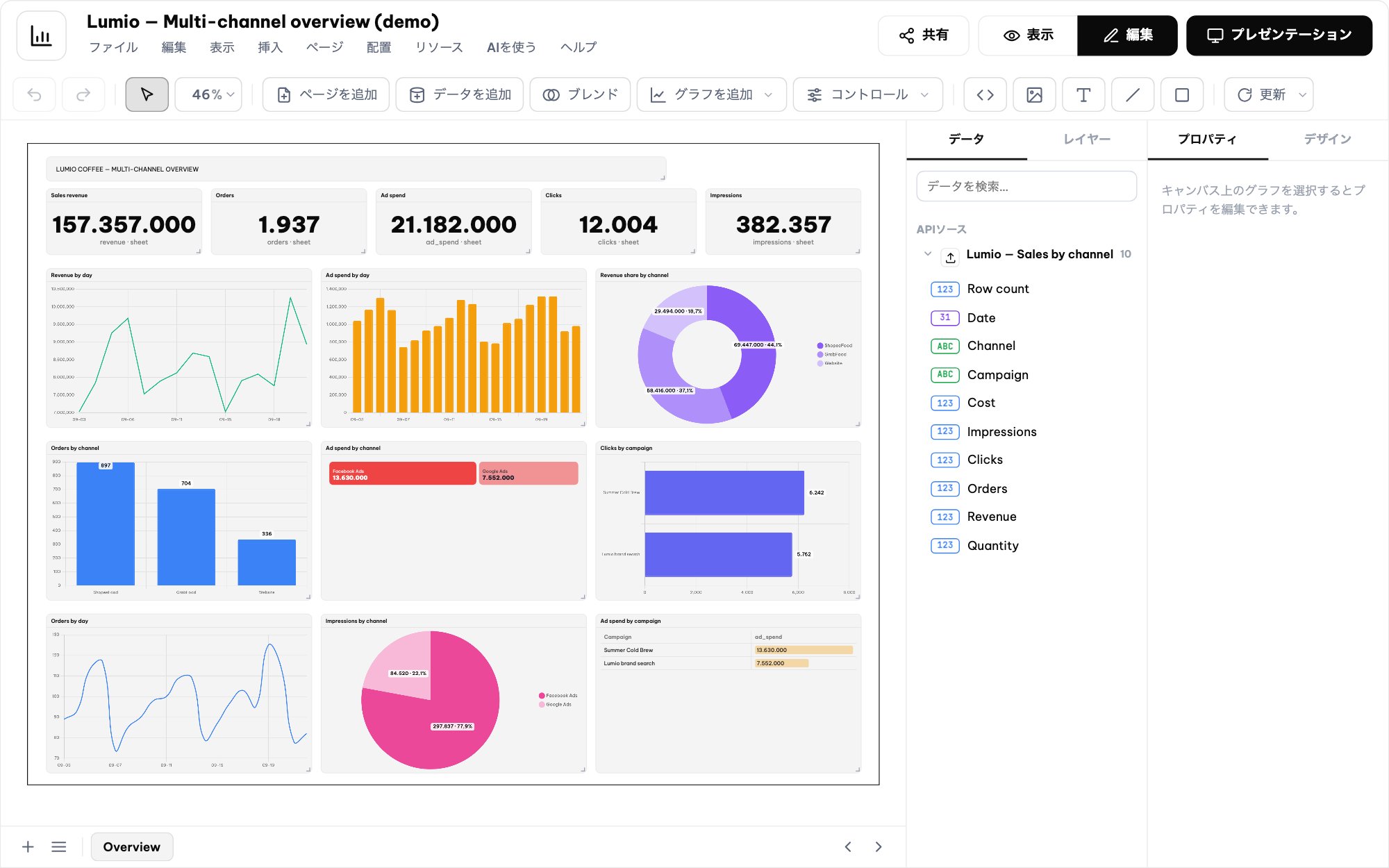Open the コントロール dropdown

[867, 94]
